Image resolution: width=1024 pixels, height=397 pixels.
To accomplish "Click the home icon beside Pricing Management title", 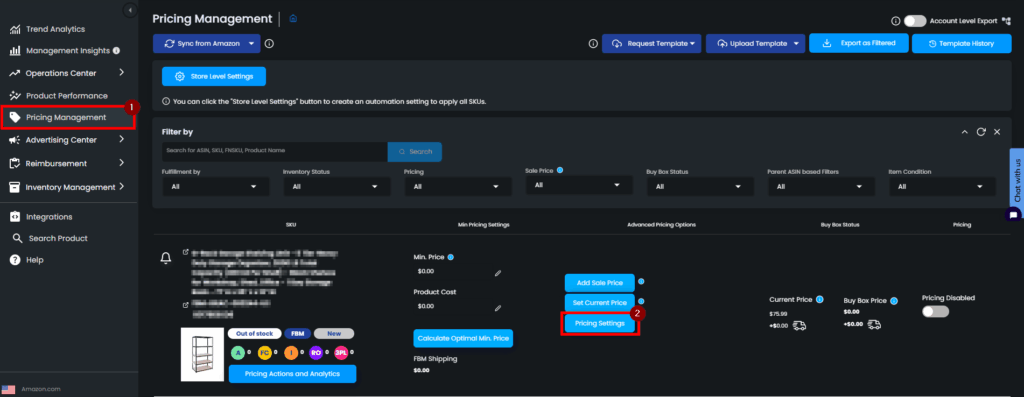I will click(x=293, y=18).
